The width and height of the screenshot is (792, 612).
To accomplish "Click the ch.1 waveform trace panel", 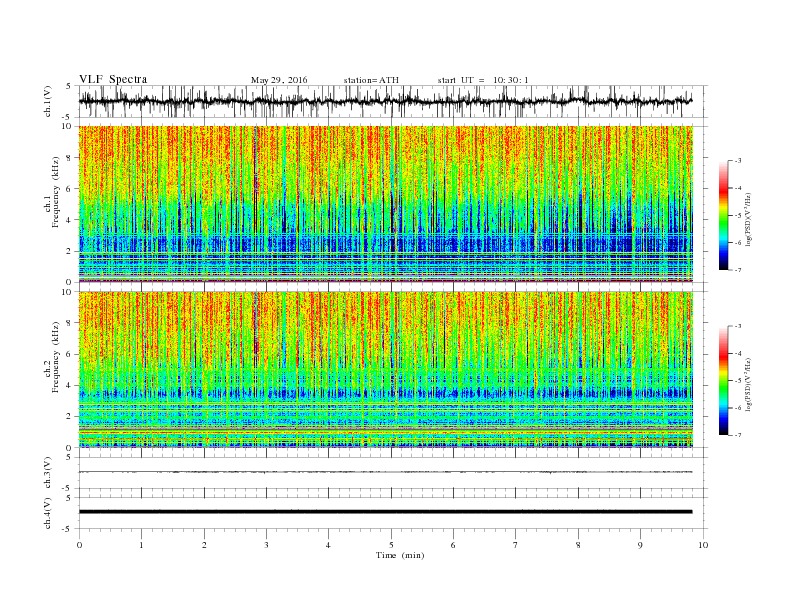I will pyautogui.click(x=393, y=101).
